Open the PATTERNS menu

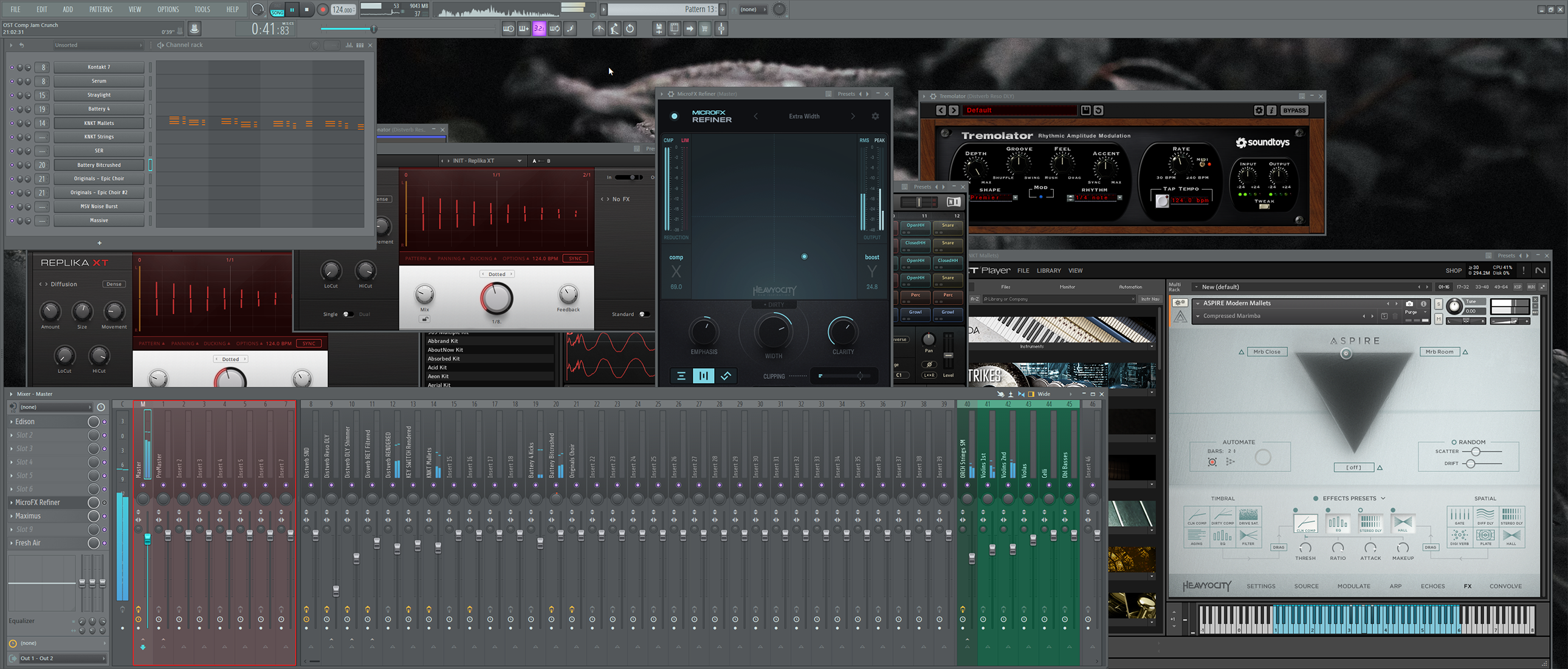point(100,10)
